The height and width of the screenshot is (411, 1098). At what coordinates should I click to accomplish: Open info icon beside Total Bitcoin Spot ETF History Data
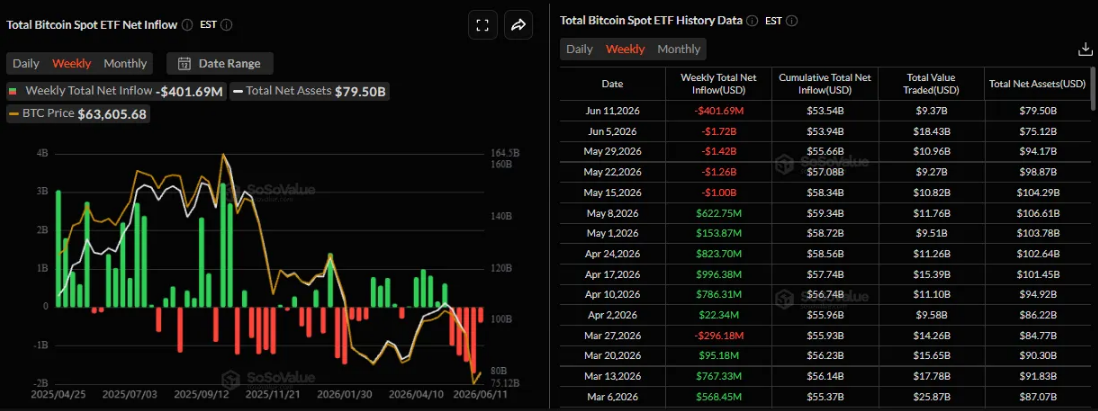click(752, 20)
